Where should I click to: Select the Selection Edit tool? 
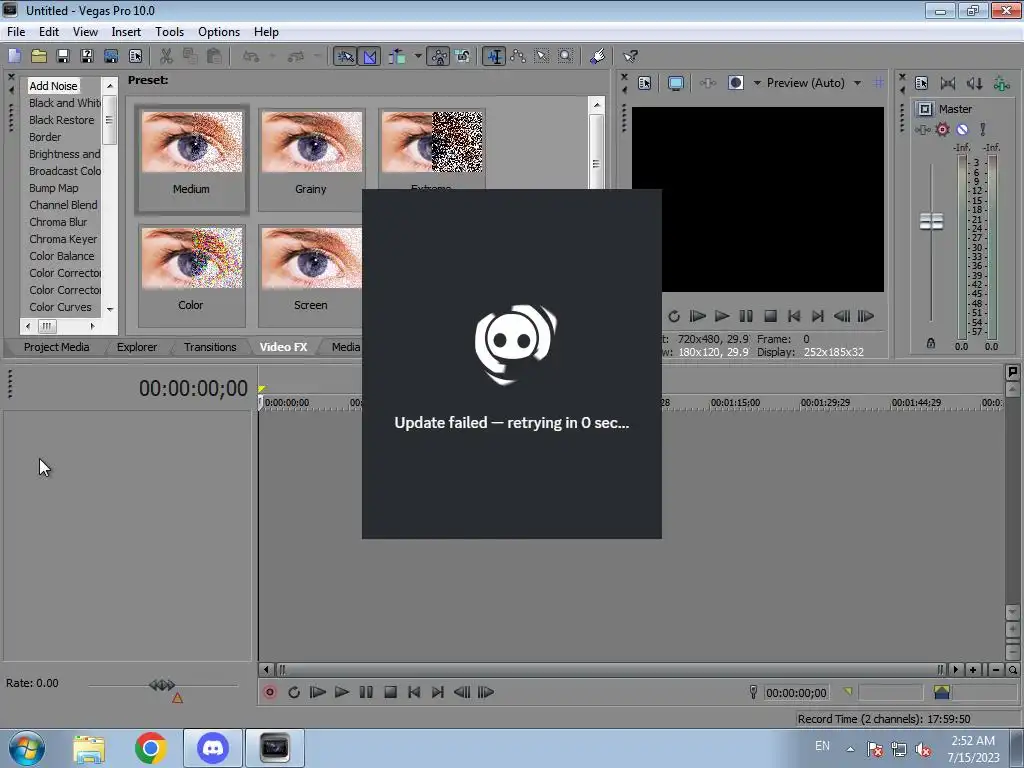click(541, 56)
